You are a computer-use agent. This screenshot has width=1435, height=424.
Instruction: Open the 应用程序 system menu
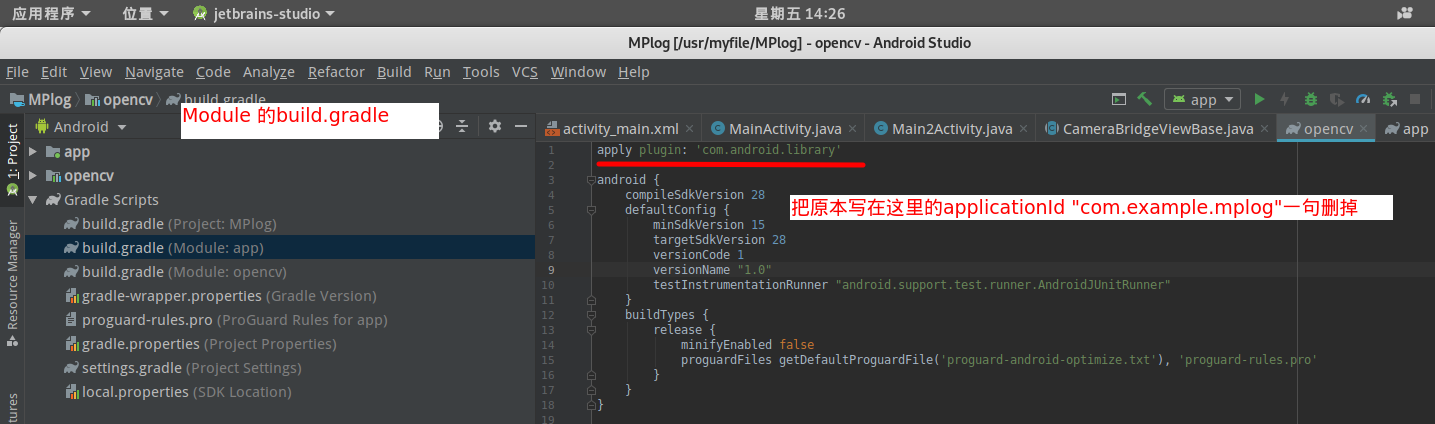[51, 13]
